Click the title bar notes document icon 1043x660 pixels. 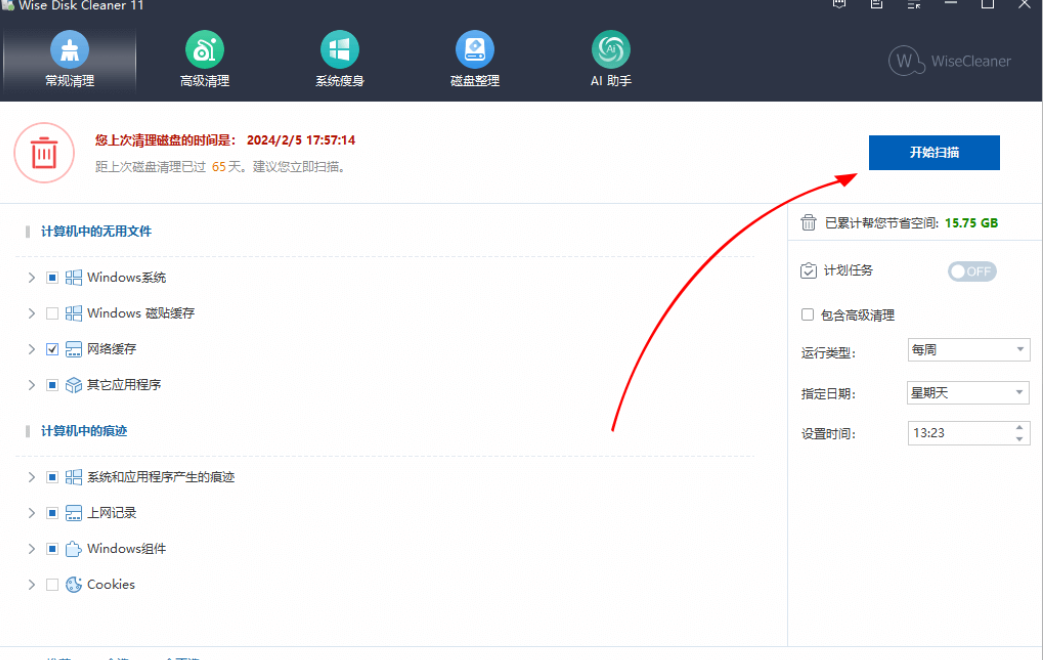877,4
